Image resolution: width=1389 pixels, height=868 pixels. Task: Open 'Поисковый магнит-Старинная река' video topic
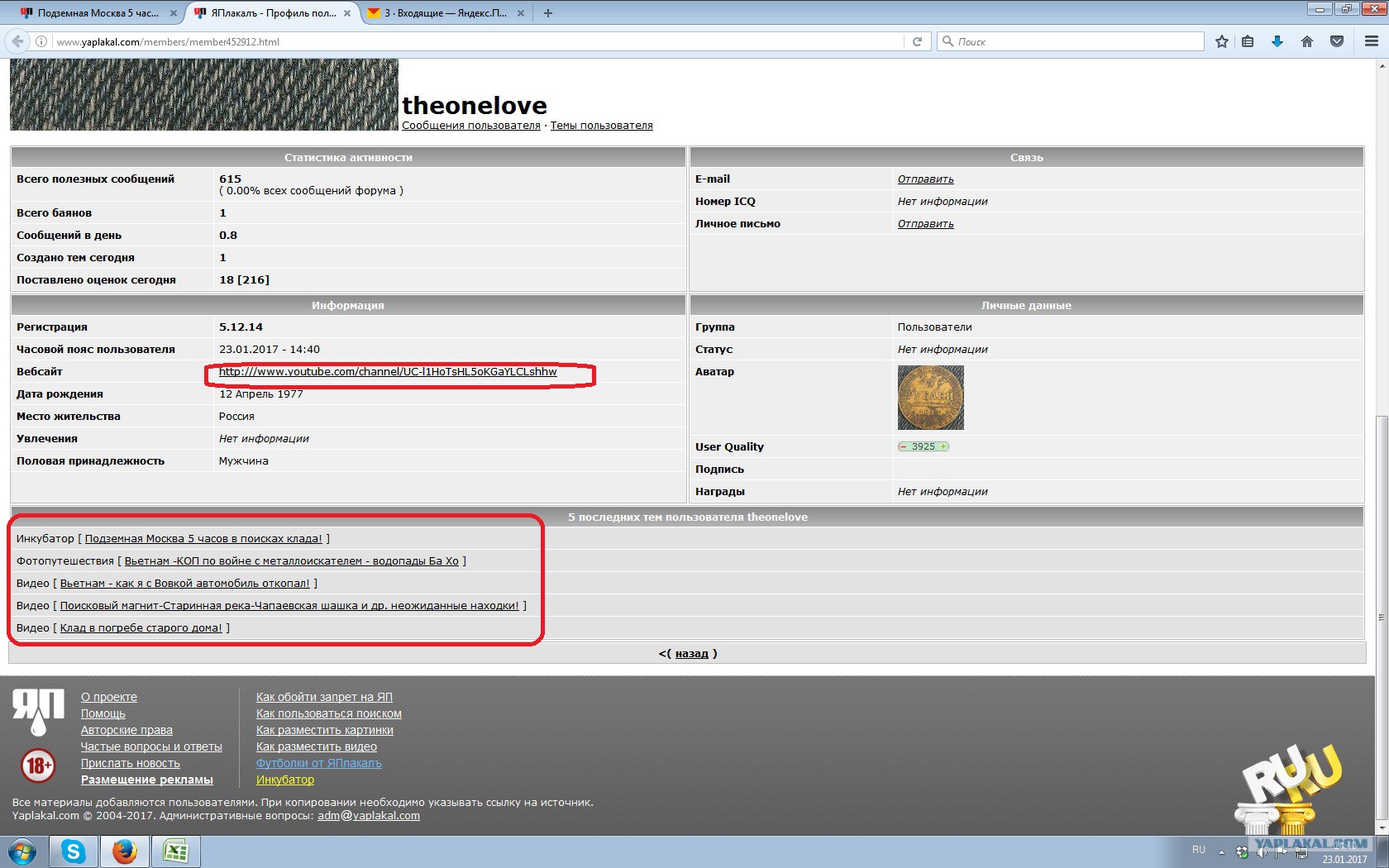pyautogui.click(x=289, y=606)
